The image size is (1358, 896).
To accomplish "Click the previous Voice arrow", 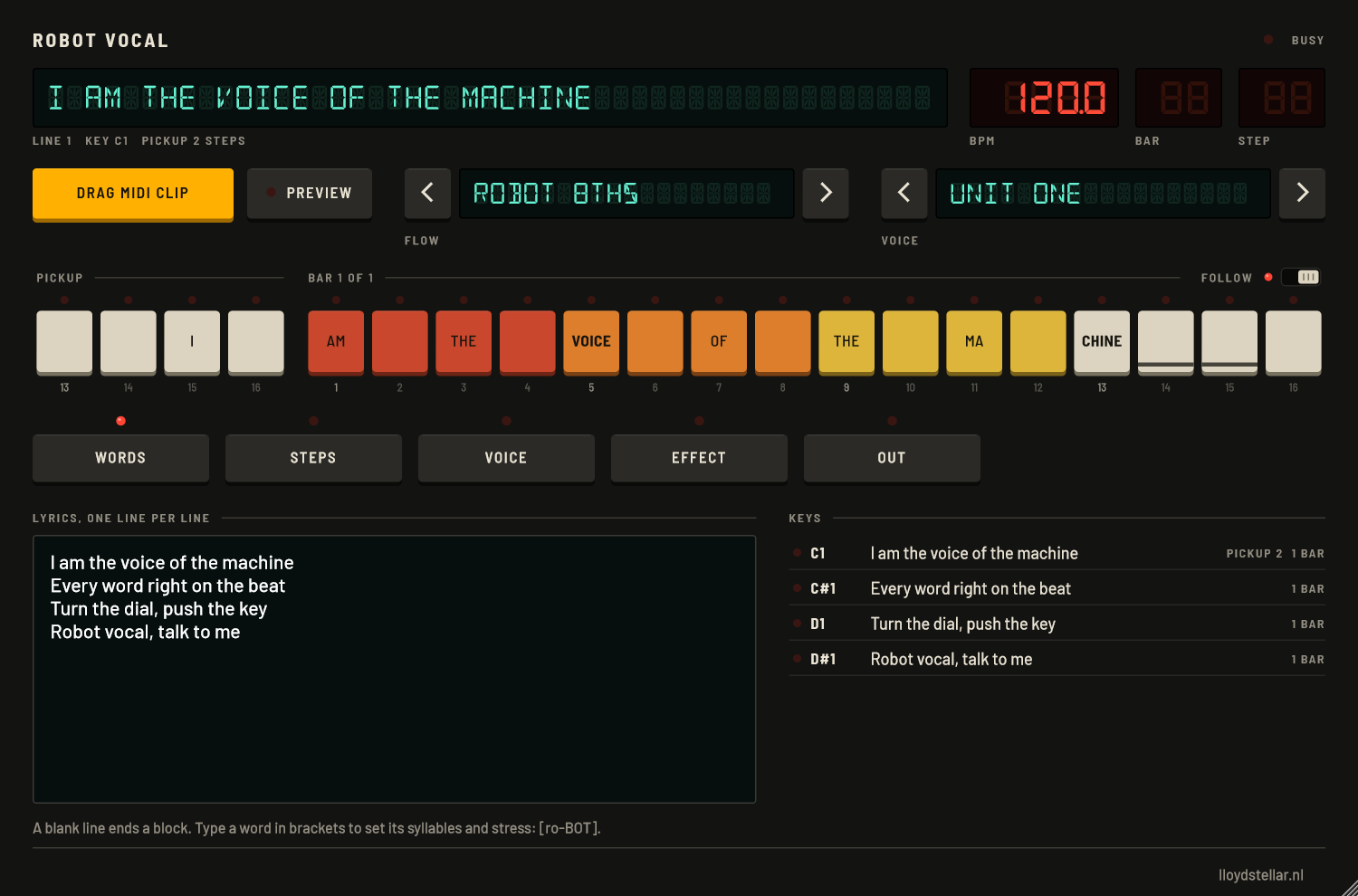I will point(904,193).
